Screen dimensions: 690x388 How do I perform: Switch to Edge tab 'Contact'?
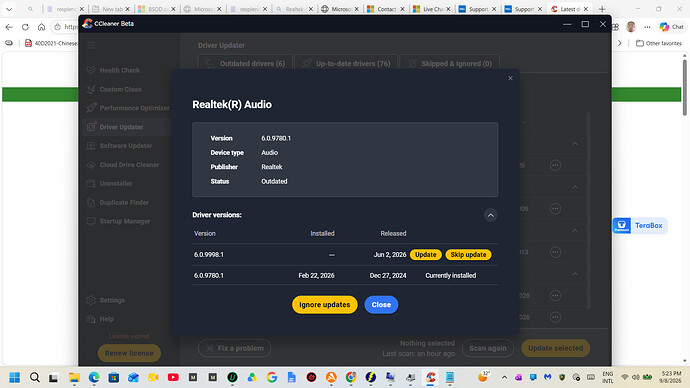point(386,9)
